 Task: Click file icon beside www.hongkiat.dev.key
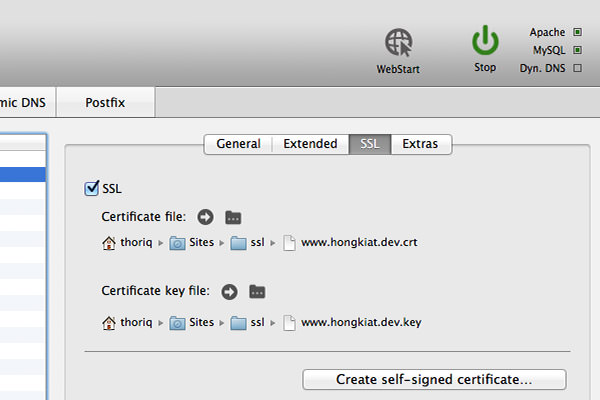pyautogui.click(x=289, y=323)
